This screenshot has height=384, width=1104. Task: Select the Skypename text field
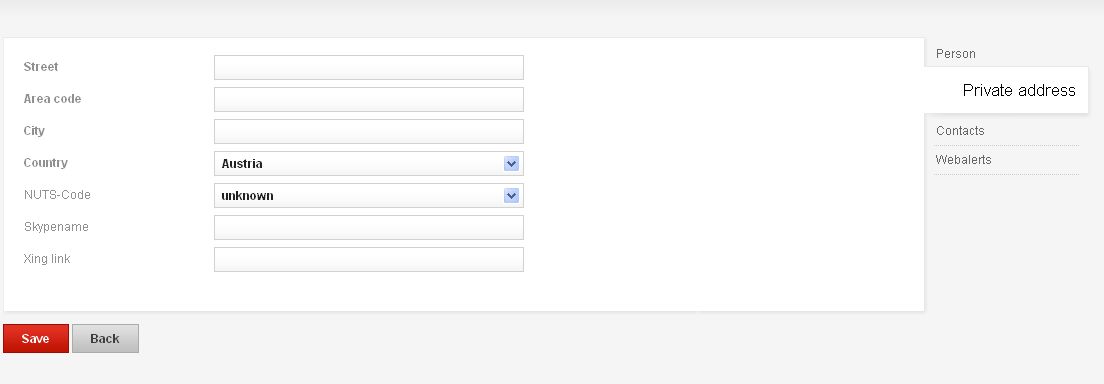[368, 228]
